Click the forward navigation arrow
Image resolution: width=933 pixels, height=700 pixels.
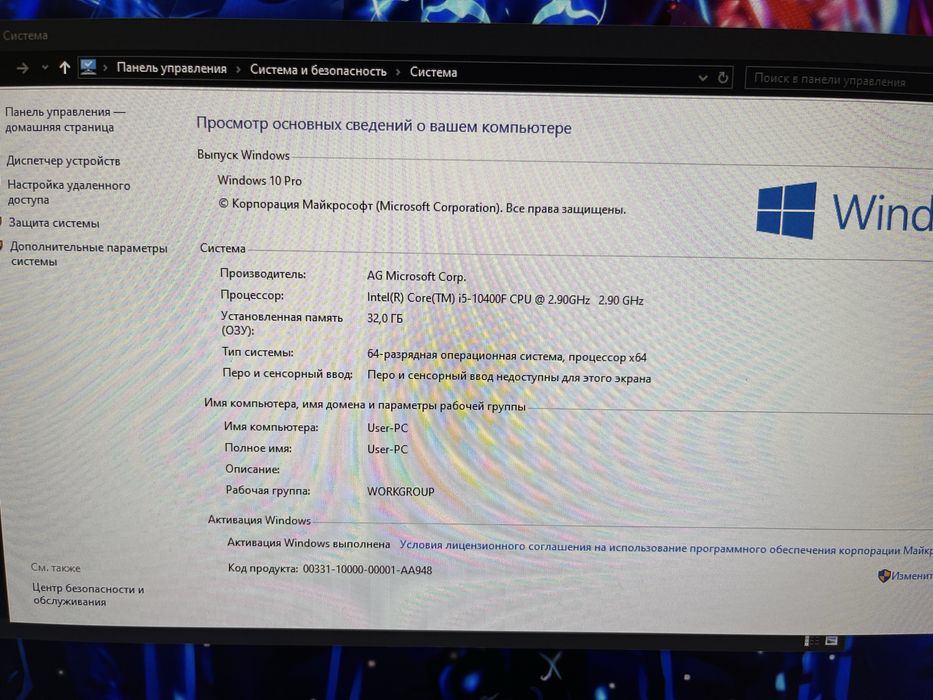click(23, 68)
